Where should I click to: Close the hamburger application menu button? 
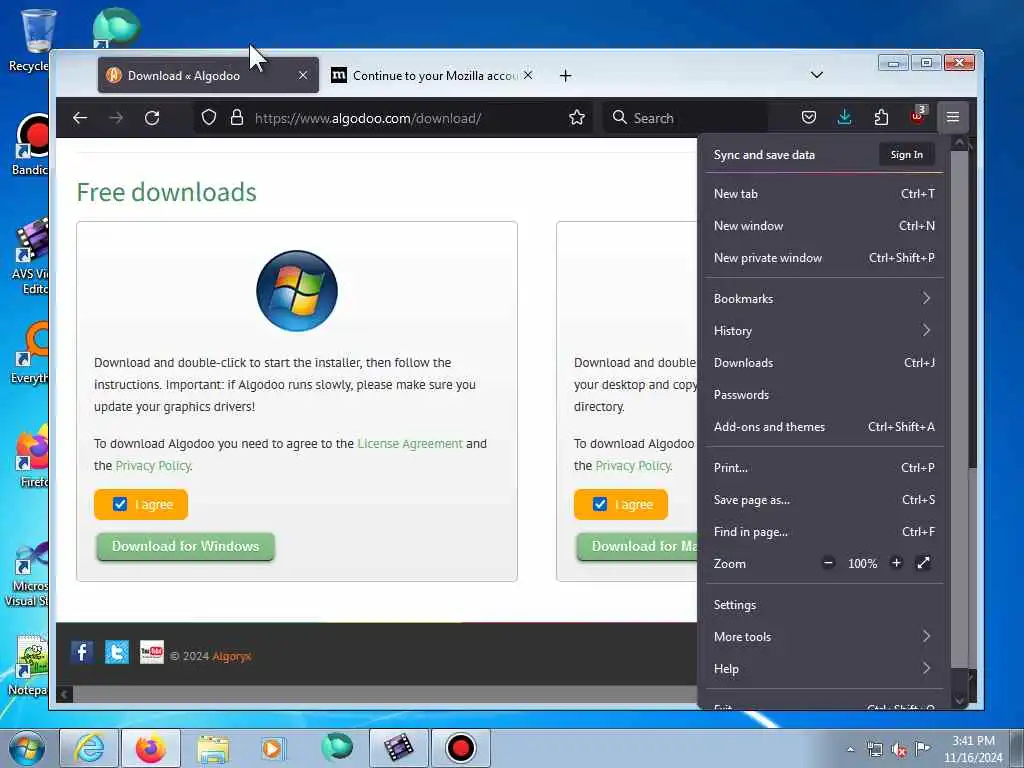(x=953, y=118)
